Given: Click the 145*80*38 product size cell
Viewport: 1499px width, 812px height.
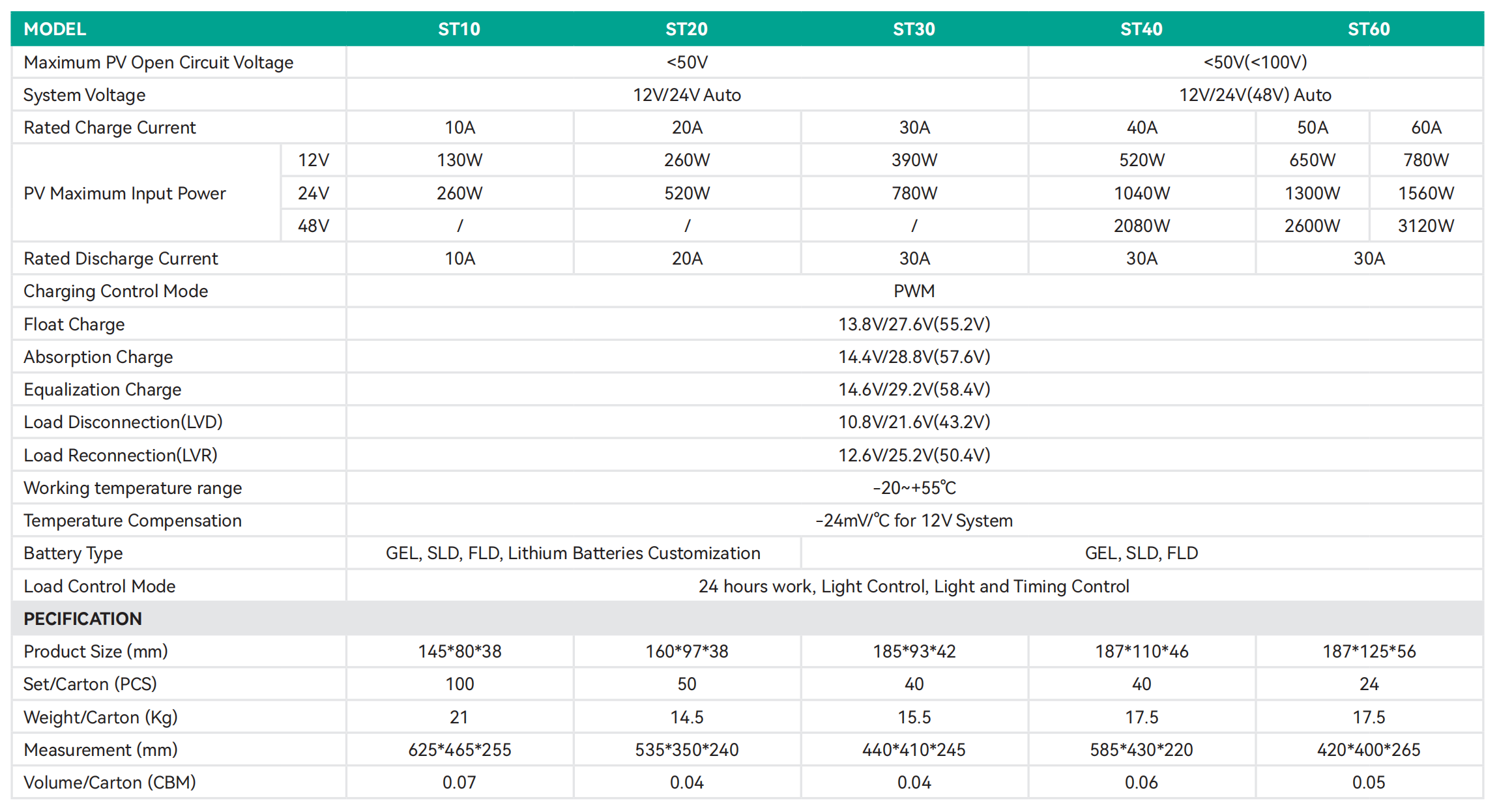Looking at the screenshot, I should tap(459, 652).
